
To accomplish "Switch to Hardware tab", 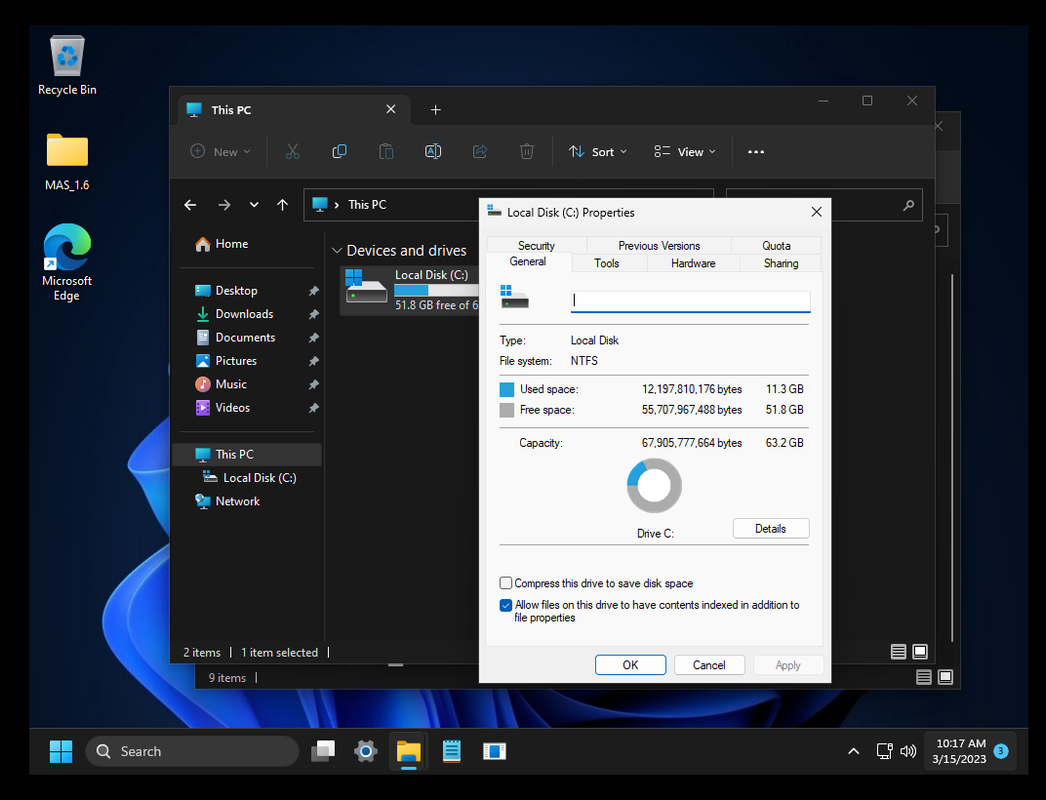I will tap(693, 263).
